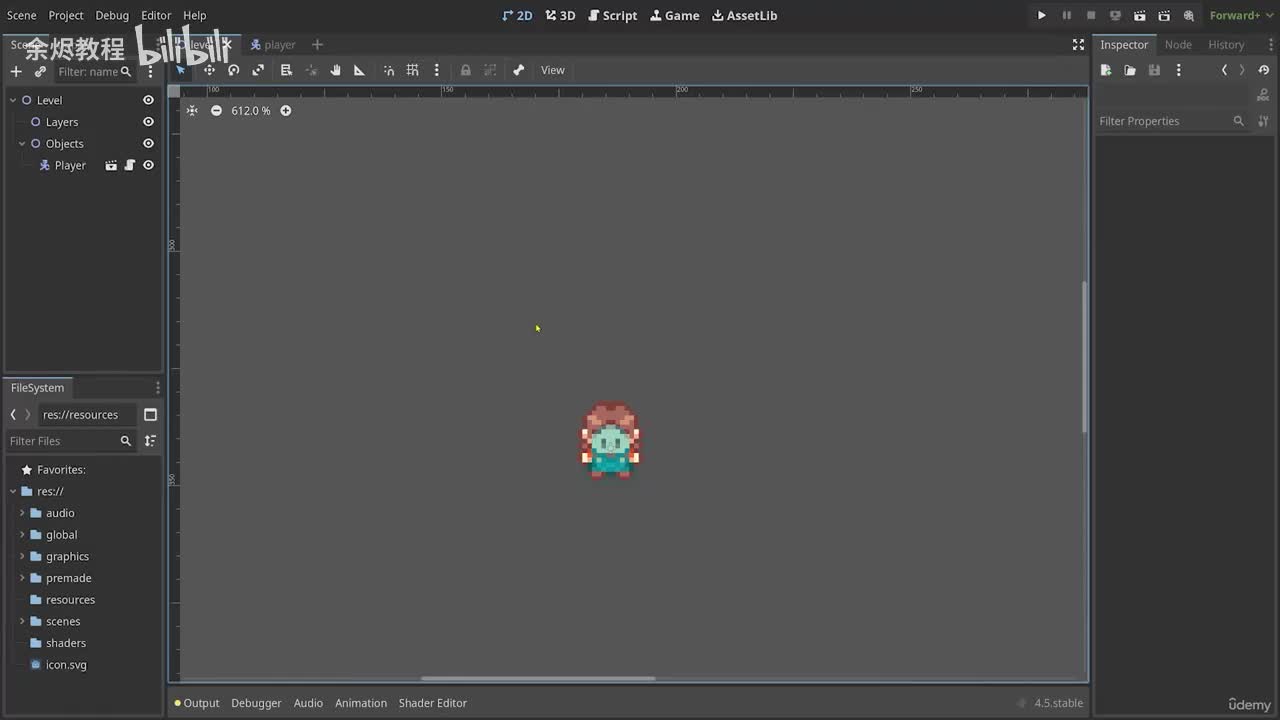Switch to the Script workspace

613,15
